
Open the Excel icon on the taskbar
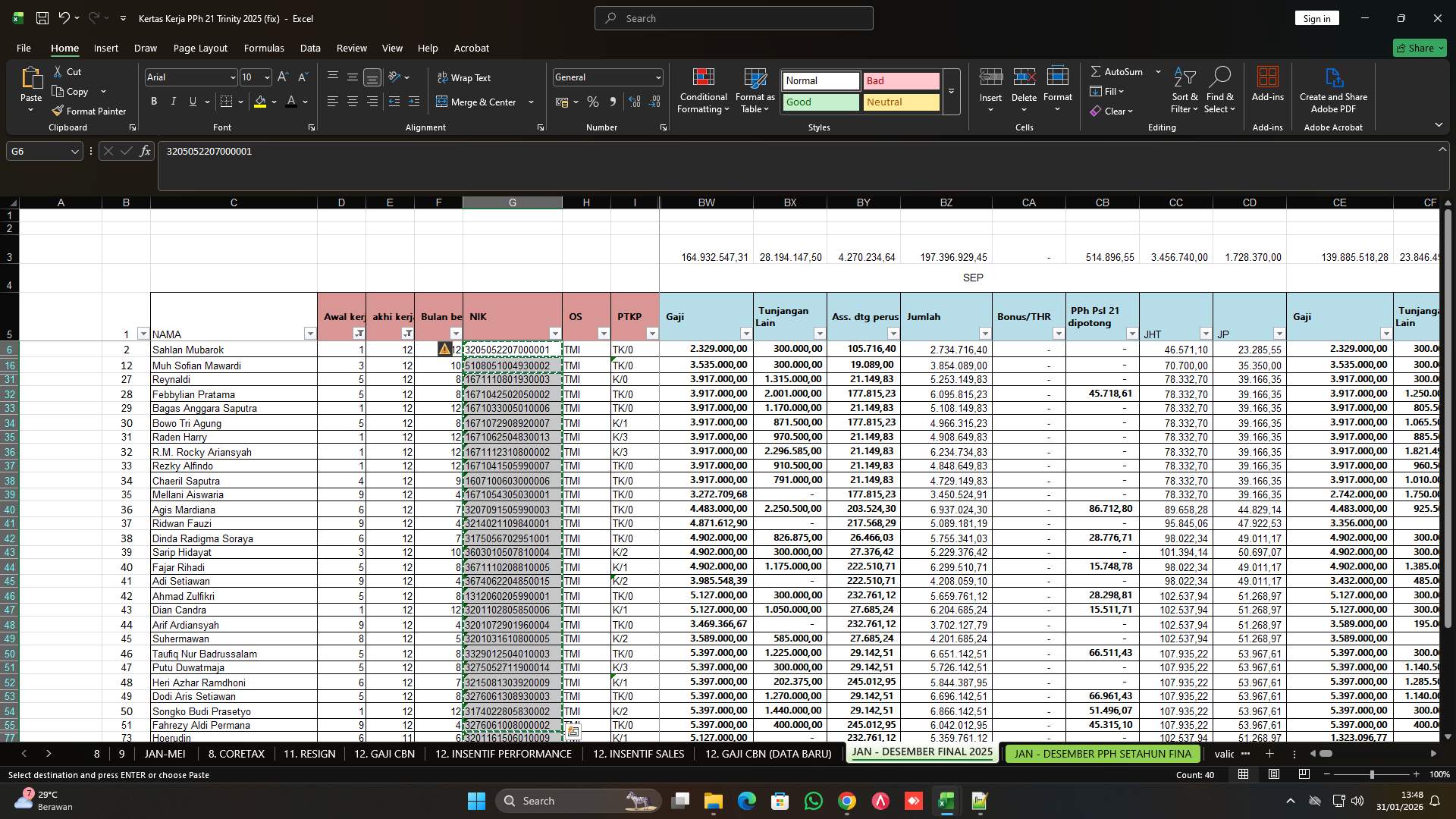[x=946, y=800]
